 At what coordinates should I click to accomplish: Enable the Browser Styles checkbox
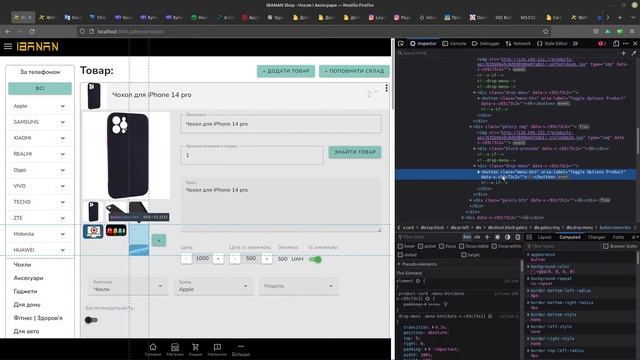[x=606, y=246]
